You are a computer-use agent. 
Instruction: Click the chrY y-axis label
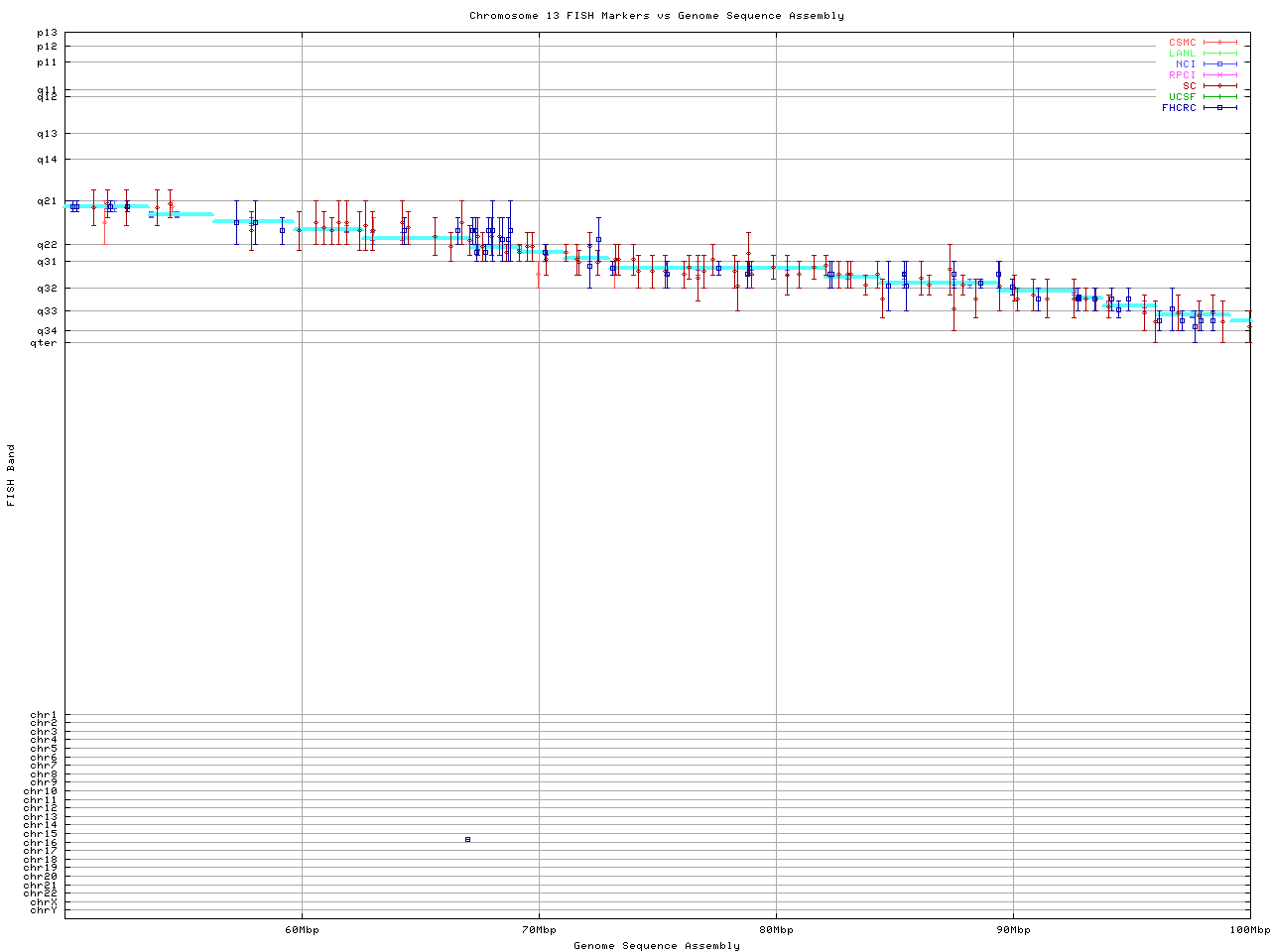[44, 910]
